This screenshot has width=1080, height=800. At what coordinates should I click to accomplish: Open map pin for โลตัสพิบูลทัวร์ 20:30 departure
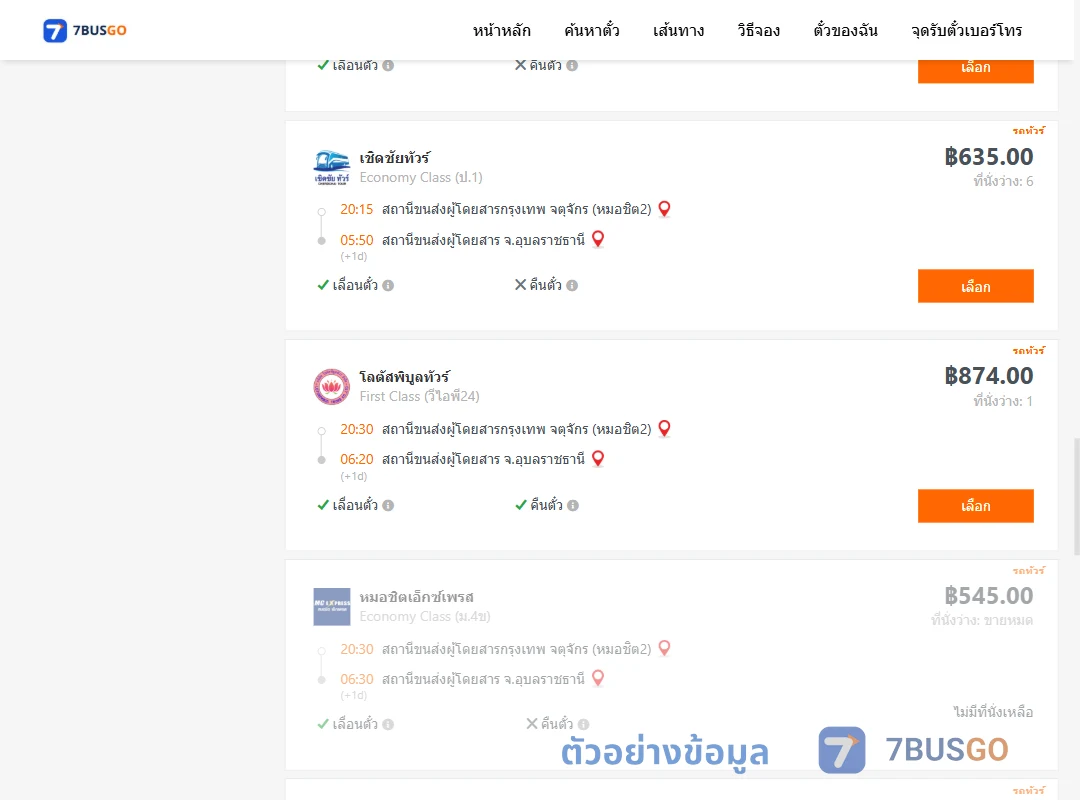point(664,429)
